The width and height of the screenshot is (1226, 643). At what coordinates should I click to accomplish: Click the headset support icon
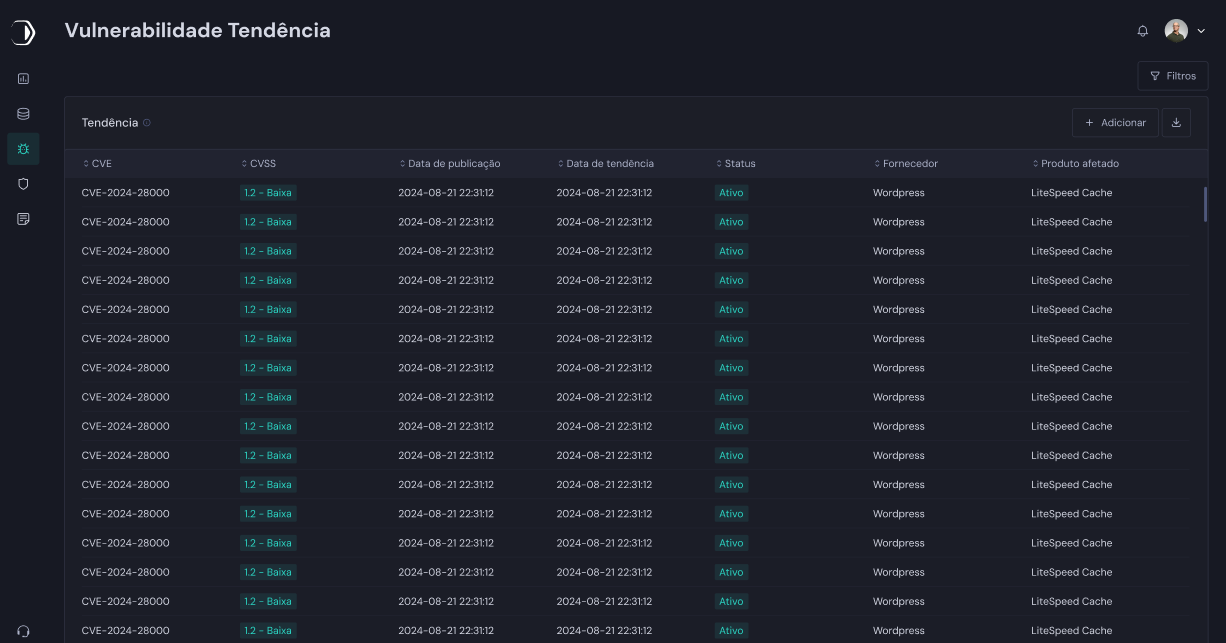23,631
